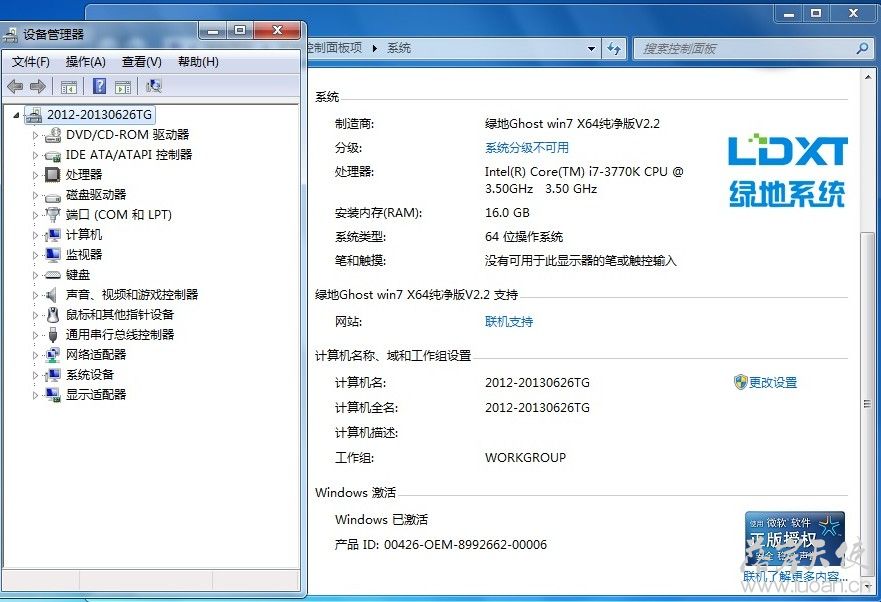
Task: Go back using the Device Manager toolbar arrow
Action: pos(15,87)
